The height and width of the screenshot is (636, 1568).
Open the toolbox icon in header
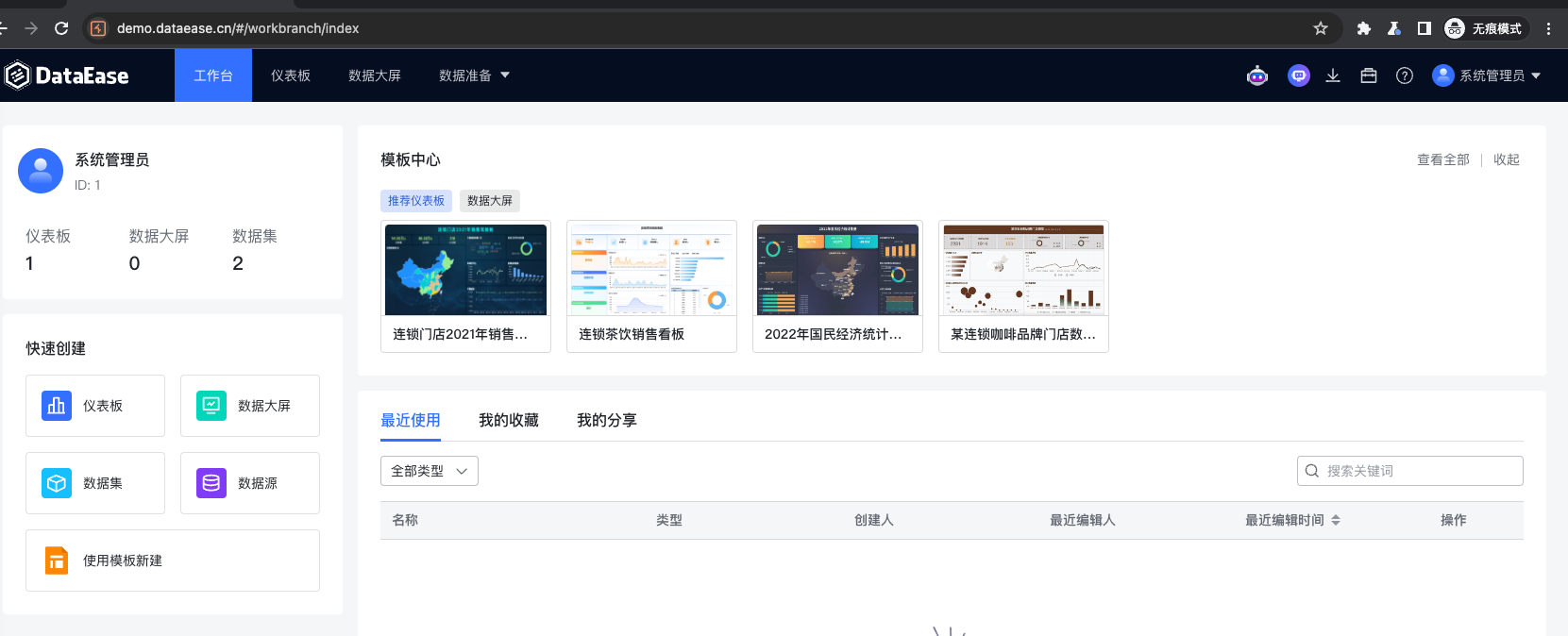[1369, 76]
